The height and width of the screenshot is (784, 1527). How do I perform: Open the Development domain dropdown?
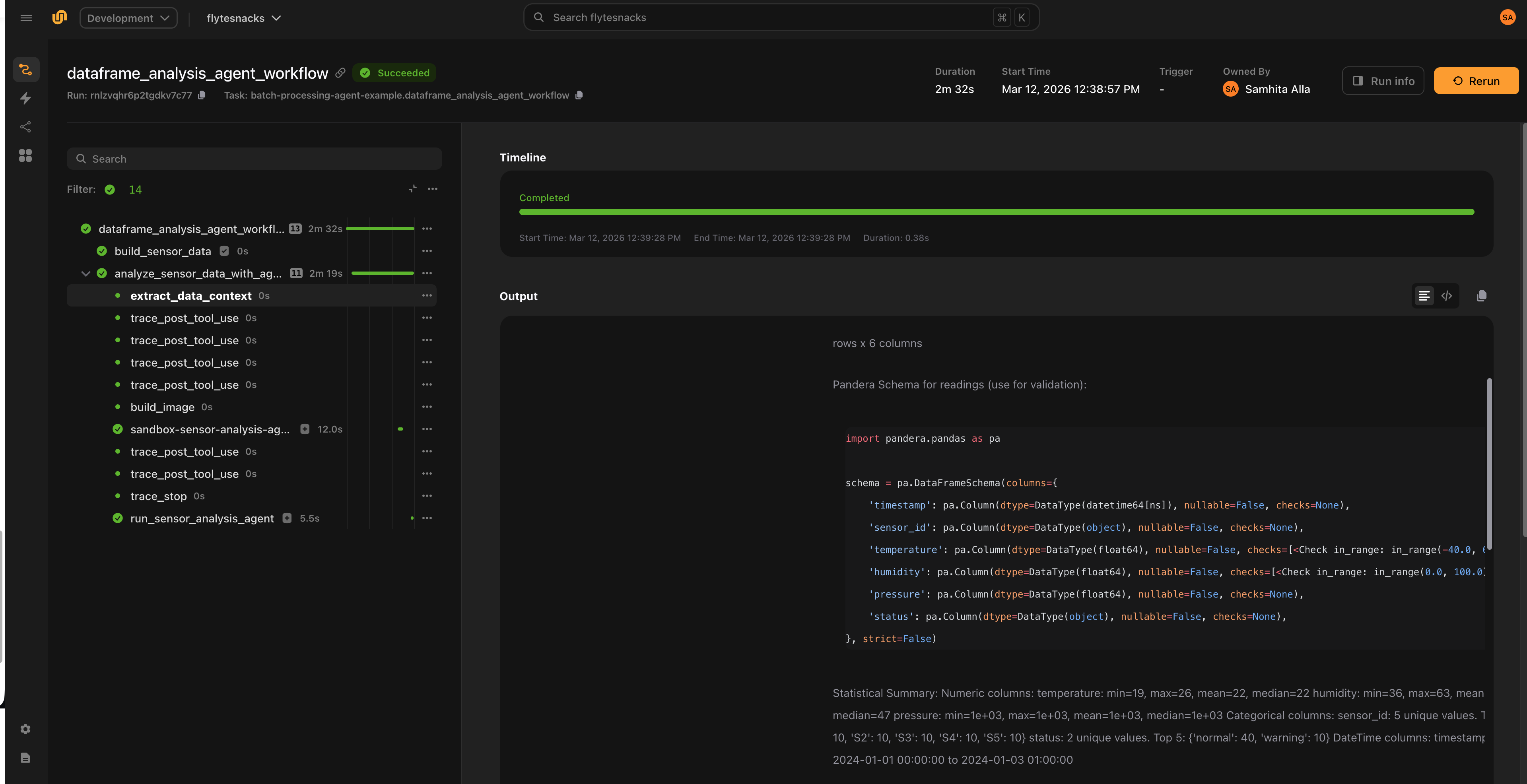pos(128,18)
